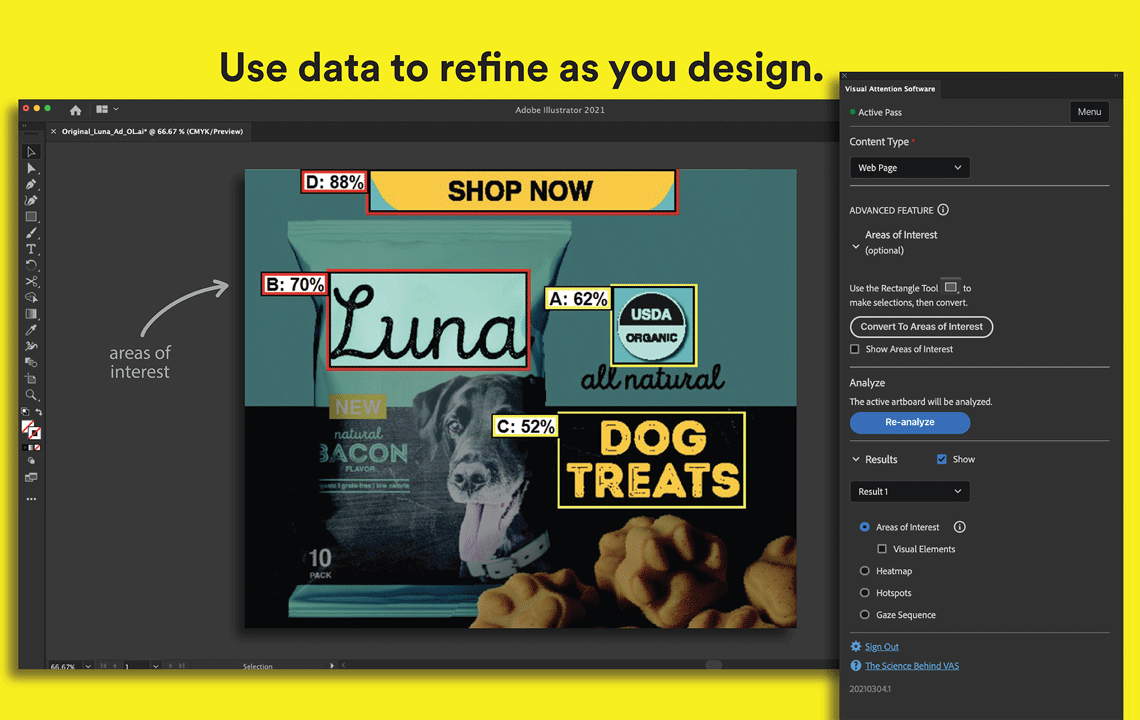The height and width of the screenshot is (720, 1140).
Task: Open the Result 1 dropdown
Action: (909, 491)
